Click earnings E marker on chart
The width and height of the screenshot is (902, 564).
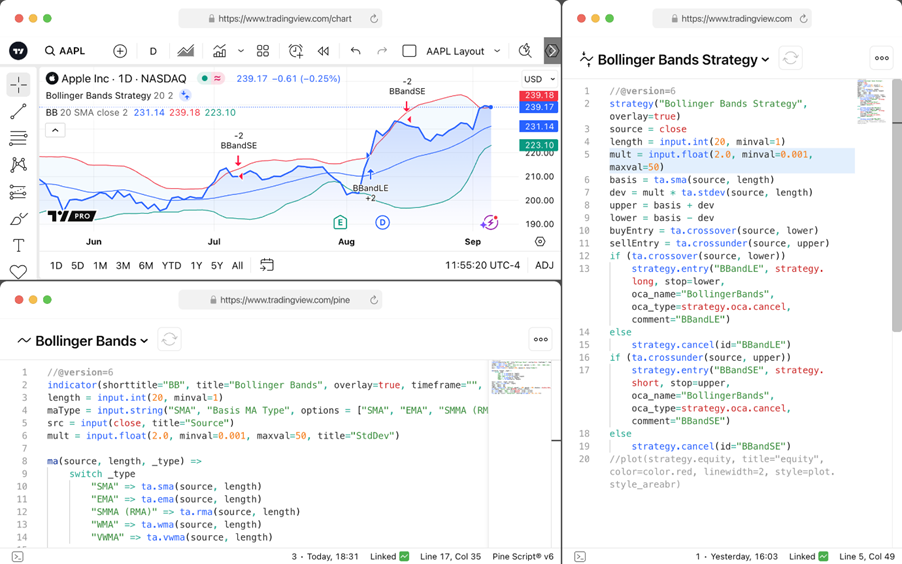(340, 222)
